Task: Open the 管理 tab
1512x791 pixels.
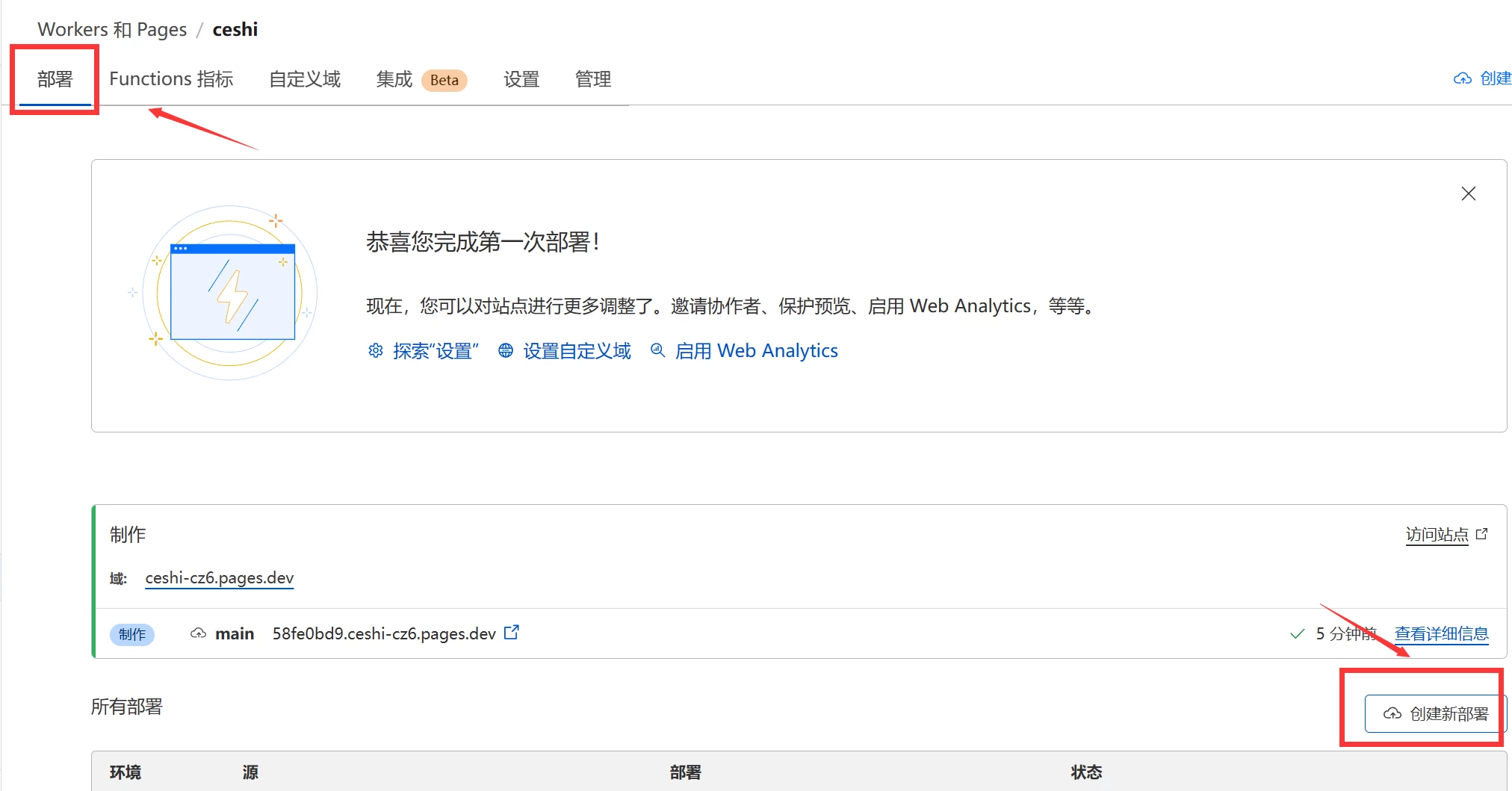Action: (x=593, y=79)
